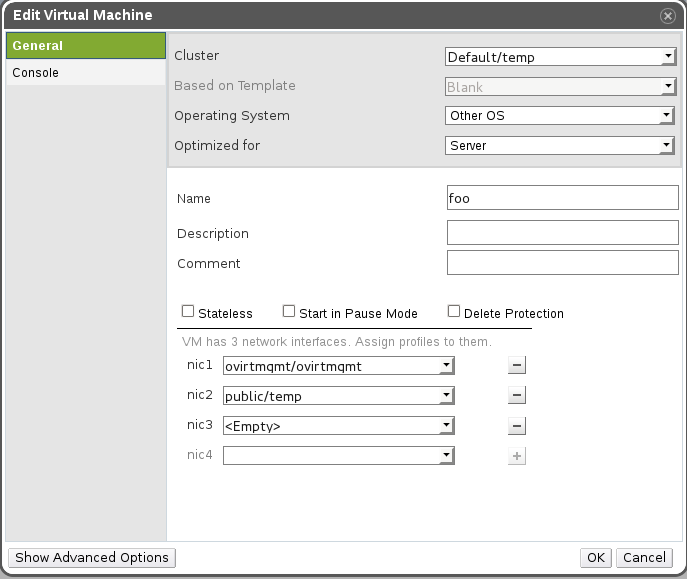
Task: Open nic1 profile dropdown
Action: click(339, 366)
